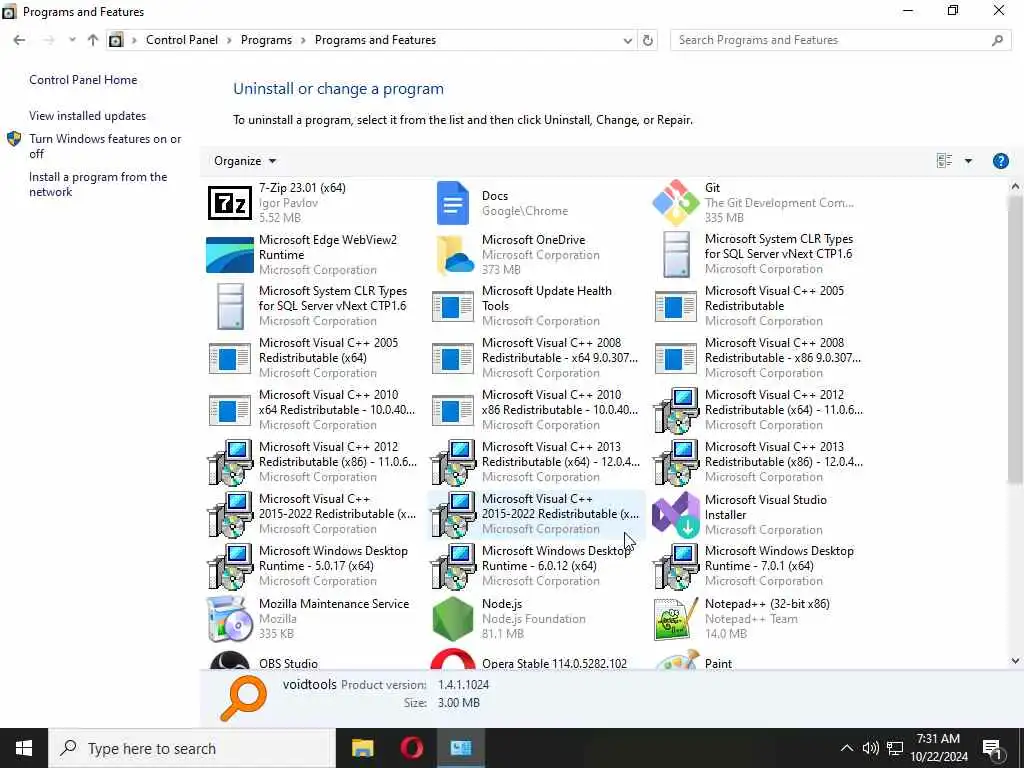Select Microsoft Visual C++ 2012 Redistributable (x64) entry
Screen dimensions: 1024x768
[760, 410]
